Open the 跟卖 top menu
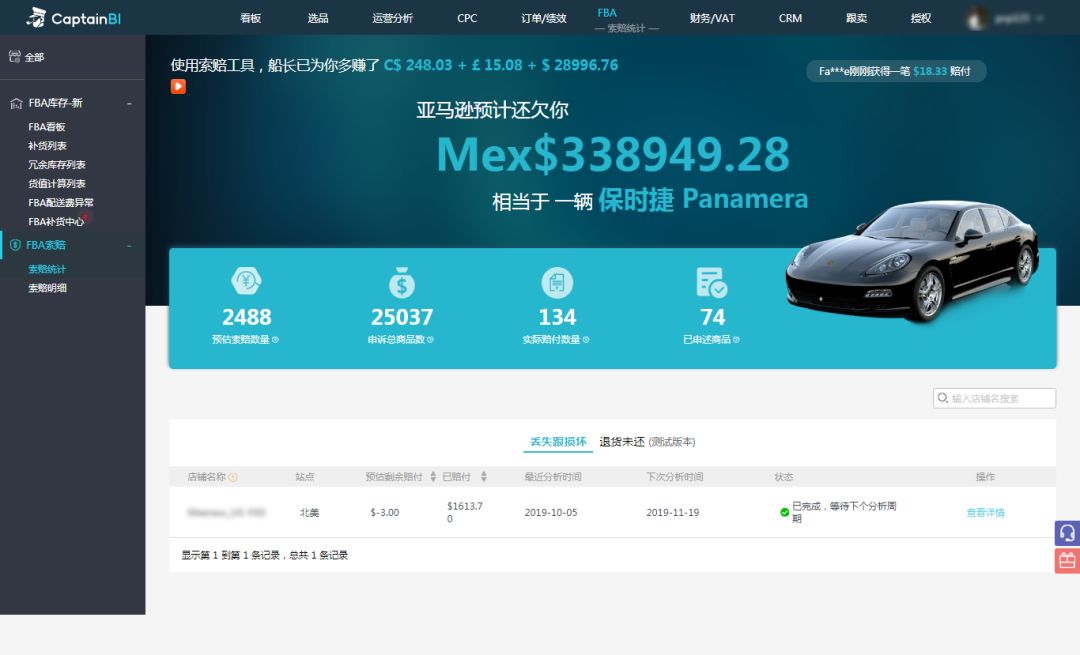The width and height of the screenshot is (1080, 655). click(856, 19)
